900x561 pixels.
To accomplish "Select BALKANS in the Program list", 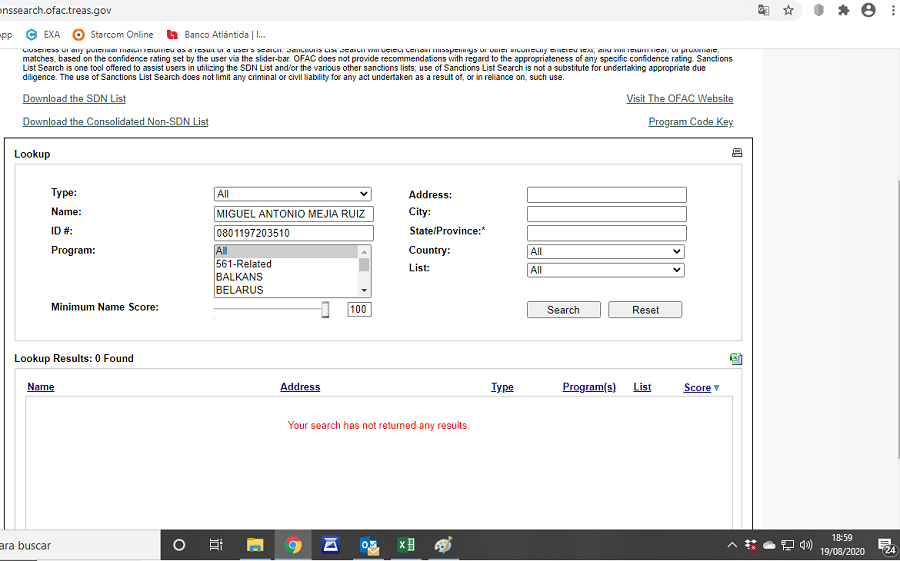I will tap(239, 277).
